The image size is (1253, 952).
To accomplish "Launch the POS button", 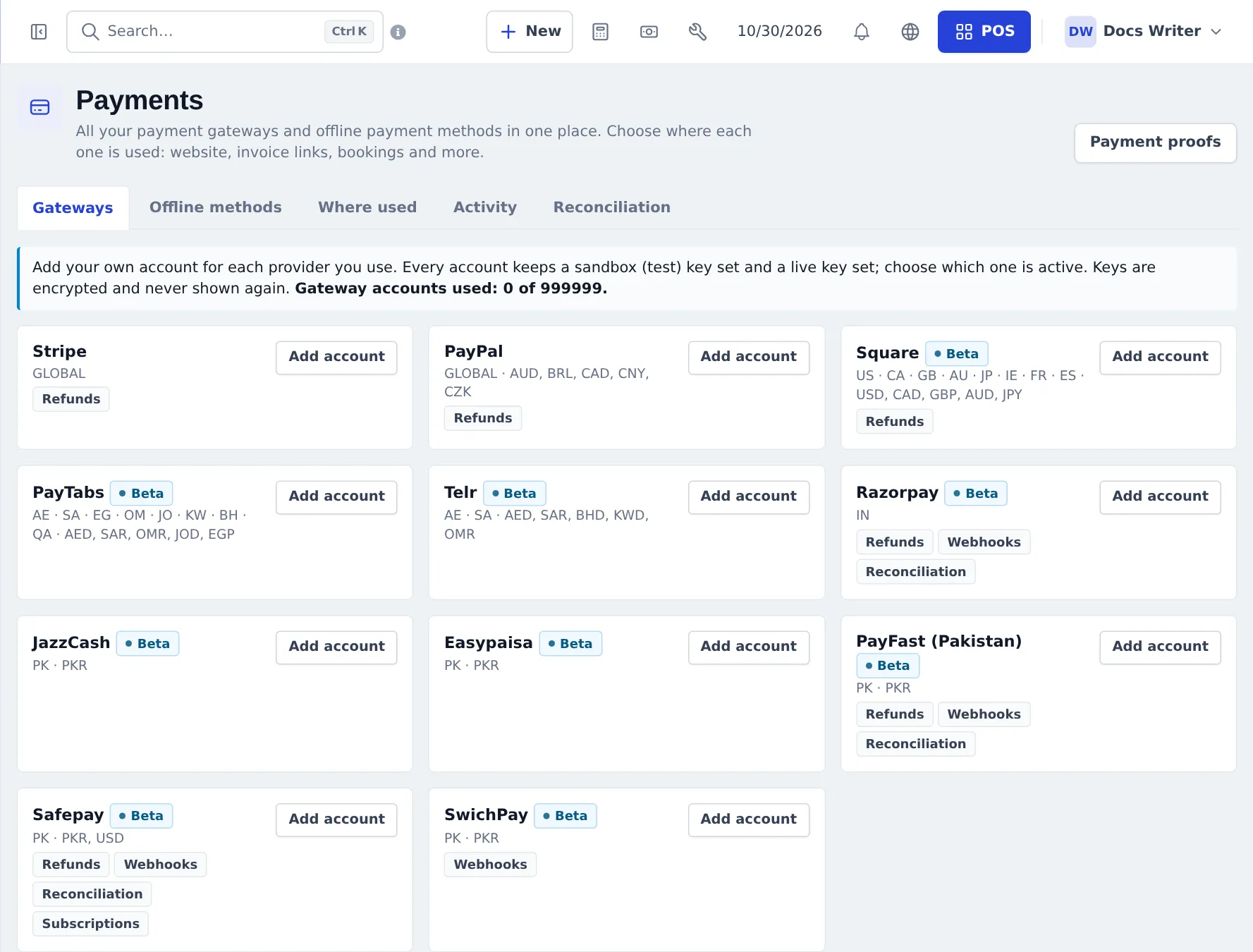I will 984,32.
